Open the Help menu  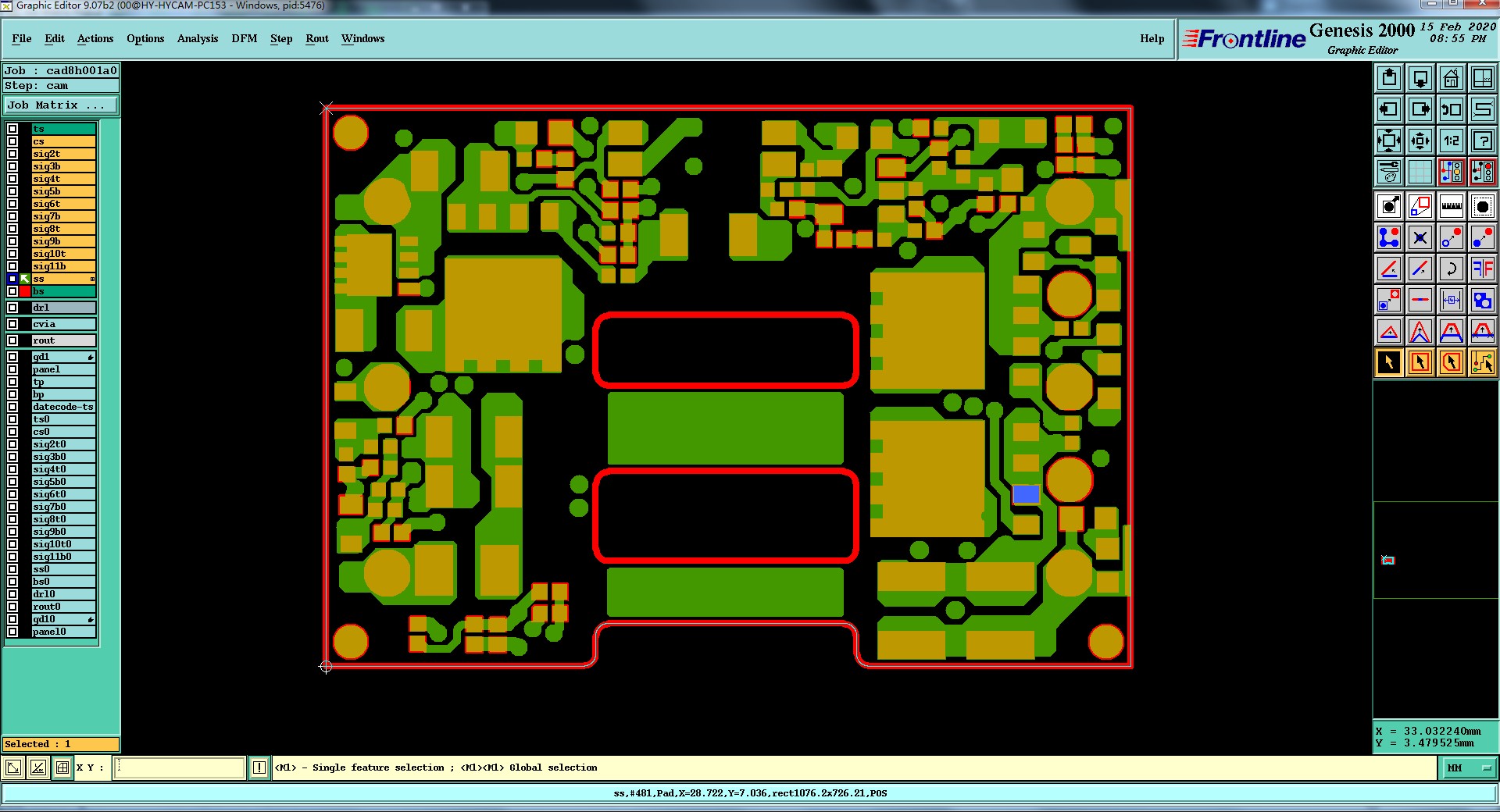tap(1152, 38)
